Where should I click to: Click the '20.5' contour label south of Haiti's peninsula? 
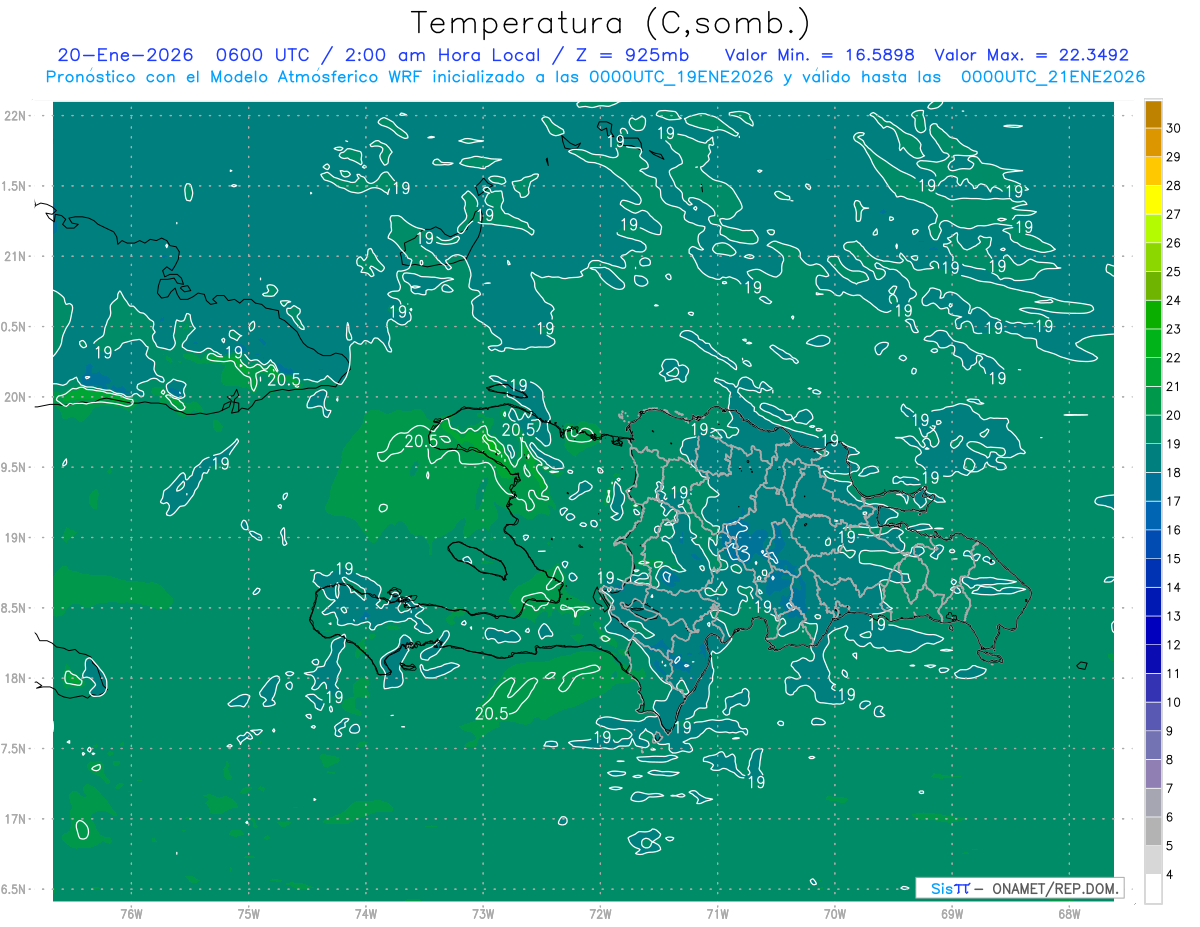(491, 714)
